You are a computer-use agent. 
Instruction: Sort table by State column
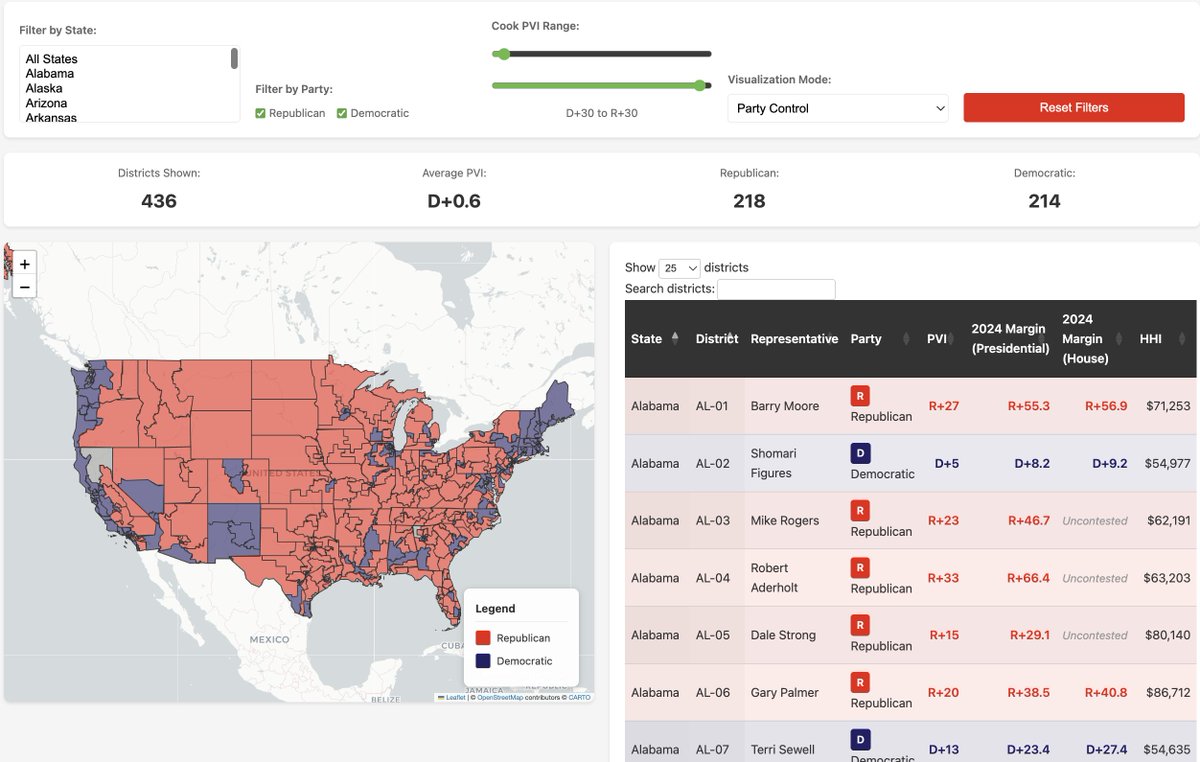click(657, 339)
